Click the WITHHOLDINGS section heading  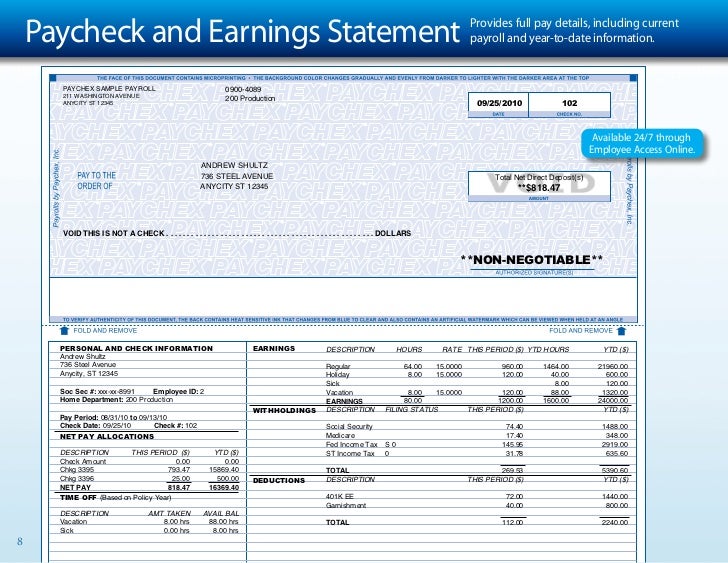pos(284,410)
